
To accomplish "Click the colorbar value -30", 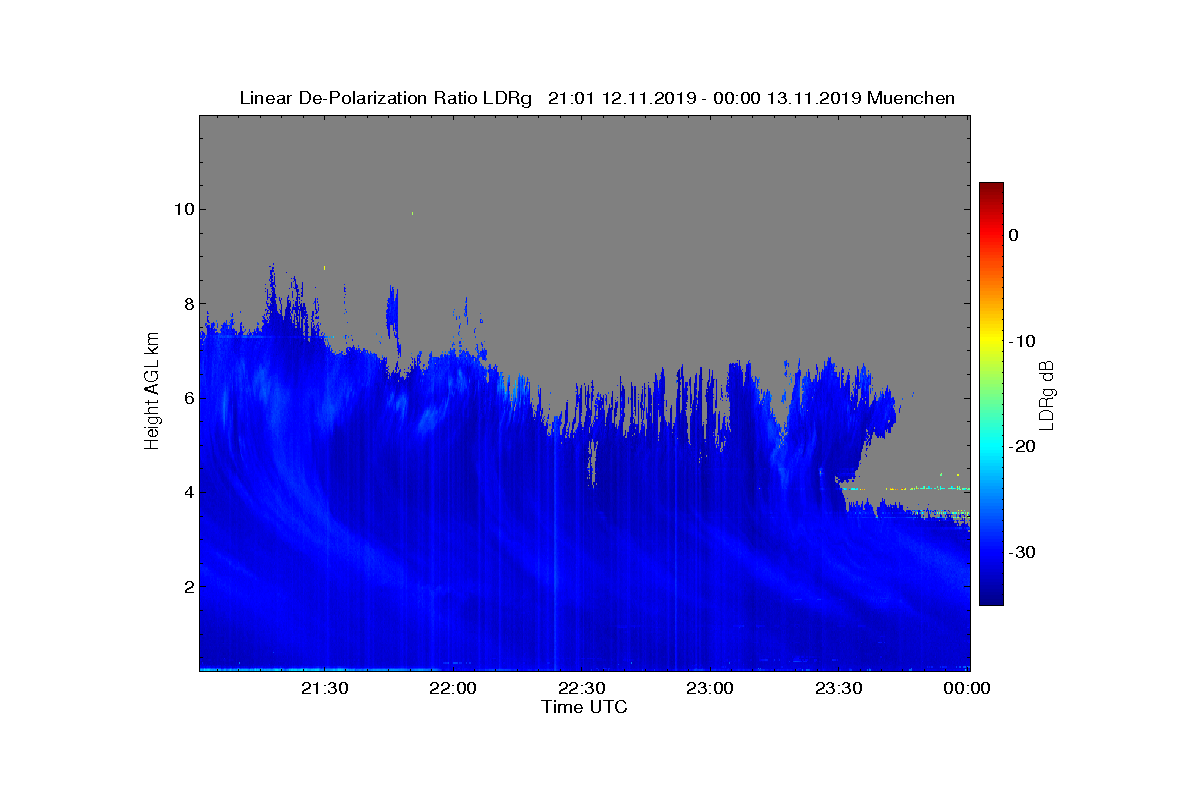I will [1022, 553].
